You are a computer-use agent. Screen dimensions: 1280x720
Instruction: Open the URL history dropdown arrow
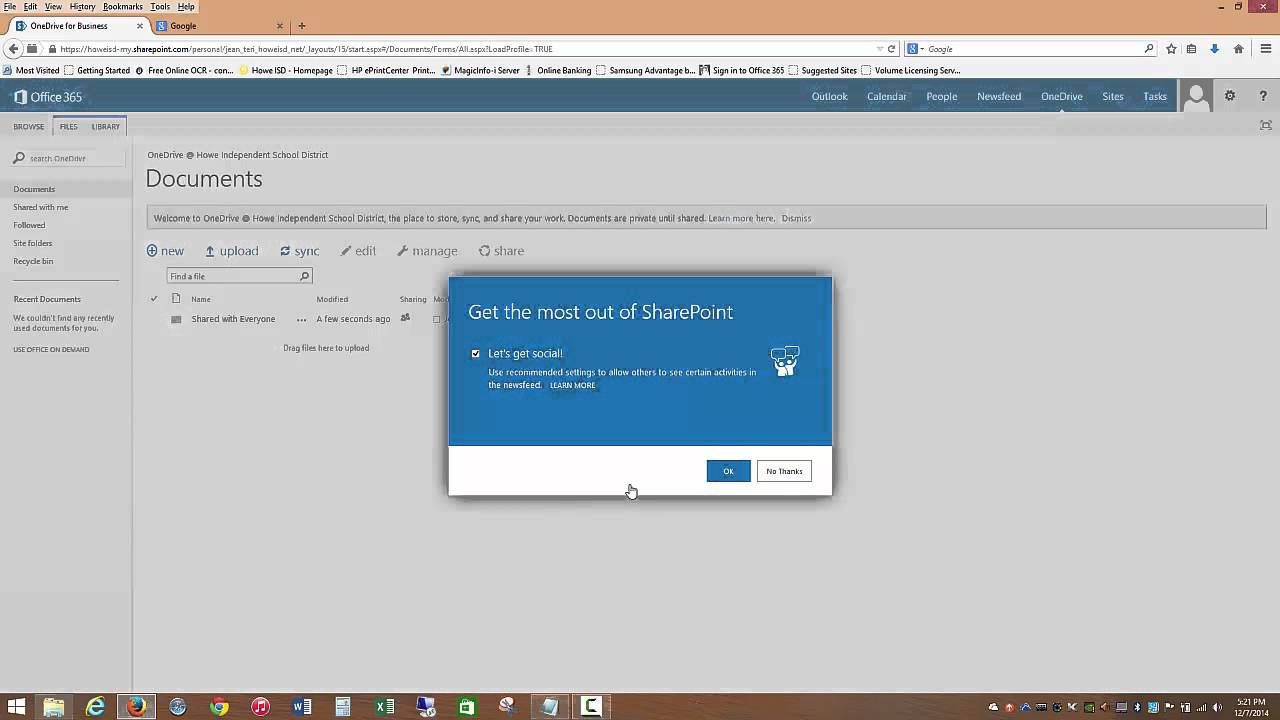[880, 49]
